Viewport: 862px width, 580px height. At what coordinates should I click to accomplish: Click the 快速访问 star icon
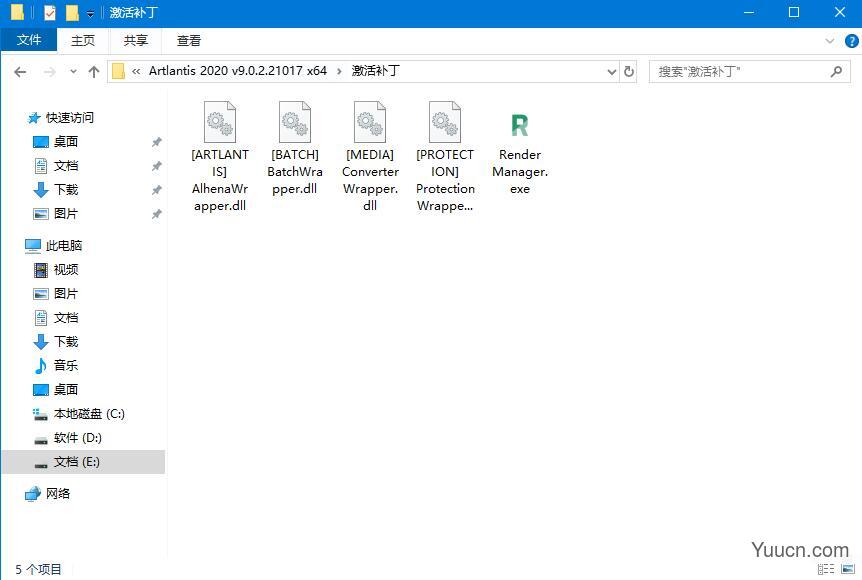(x=34, y=118)
